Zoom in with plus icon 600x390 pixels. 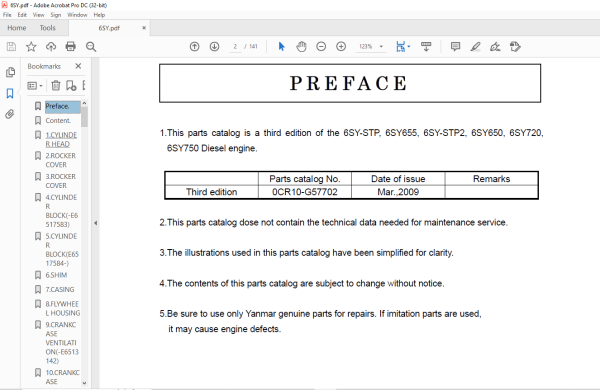pos(341,47)
